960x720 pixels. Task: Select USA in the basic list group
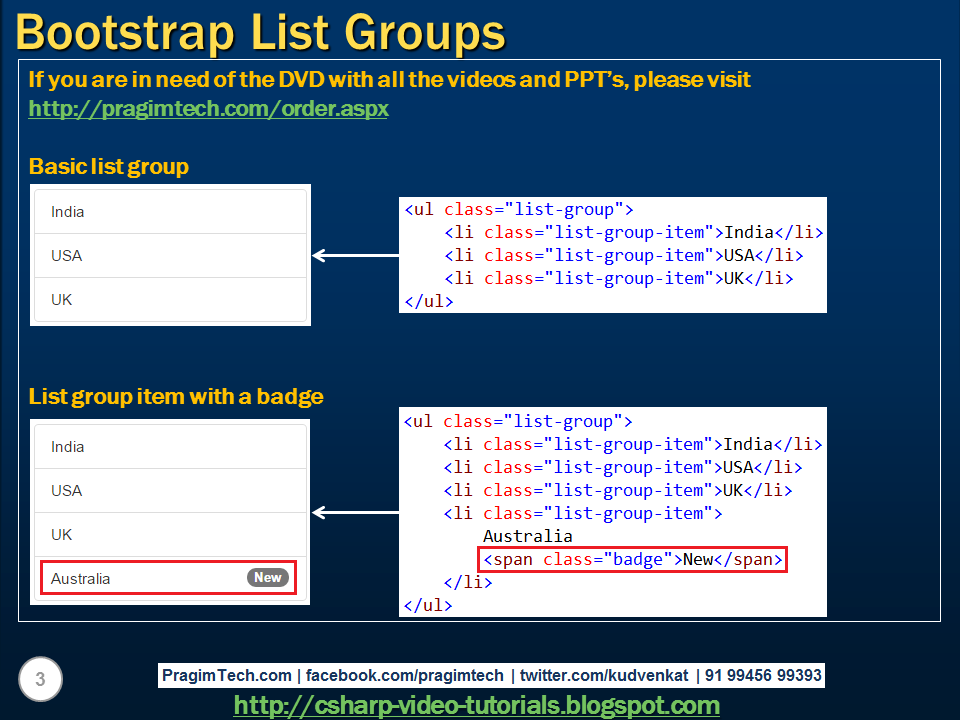65,256
